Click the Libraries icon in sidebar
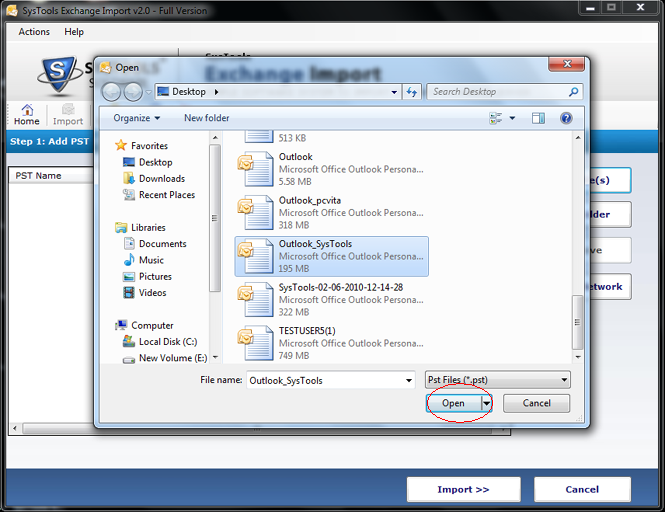 [x=121, y=228]
